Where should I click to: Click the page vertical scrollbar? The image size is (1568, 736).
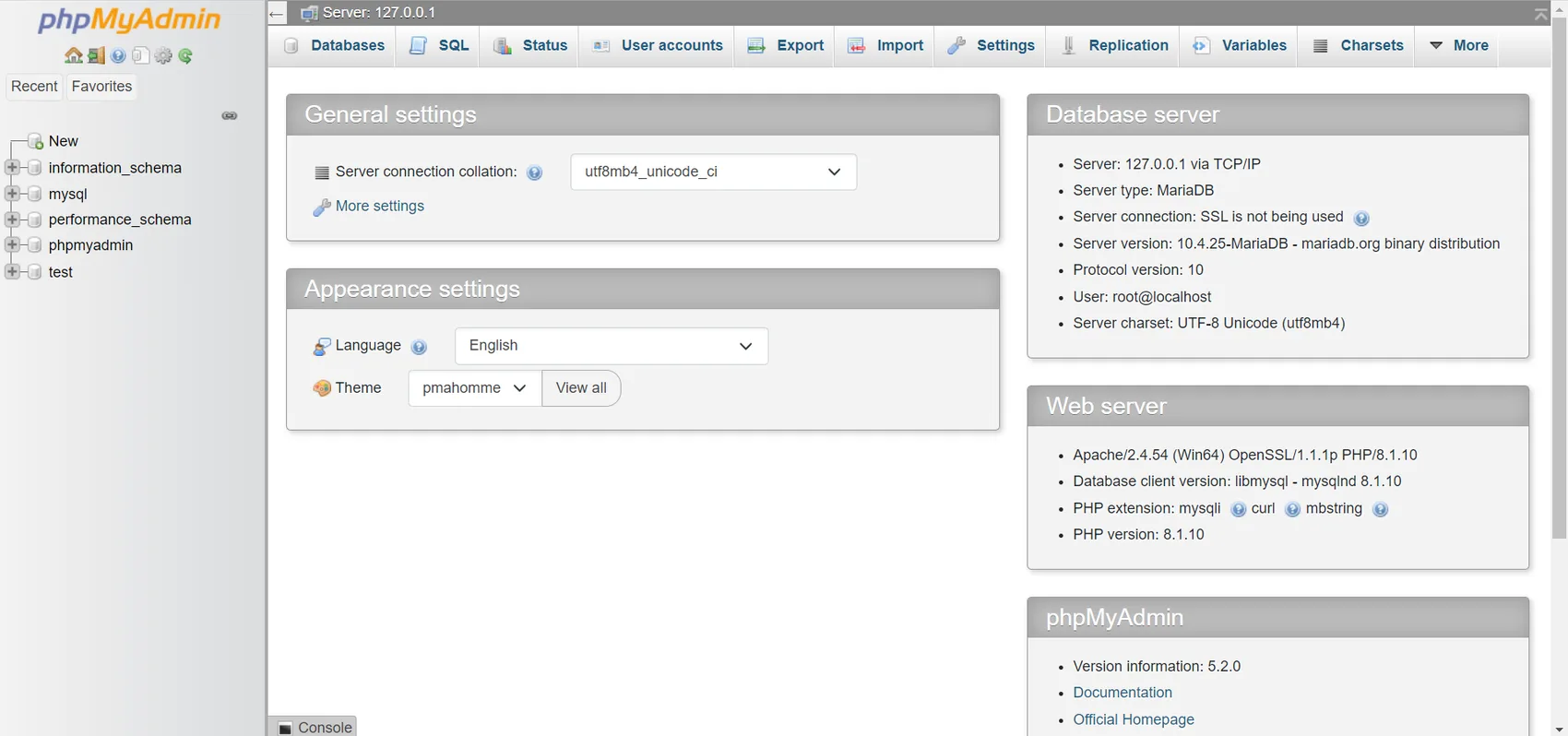click(1559, 277)
